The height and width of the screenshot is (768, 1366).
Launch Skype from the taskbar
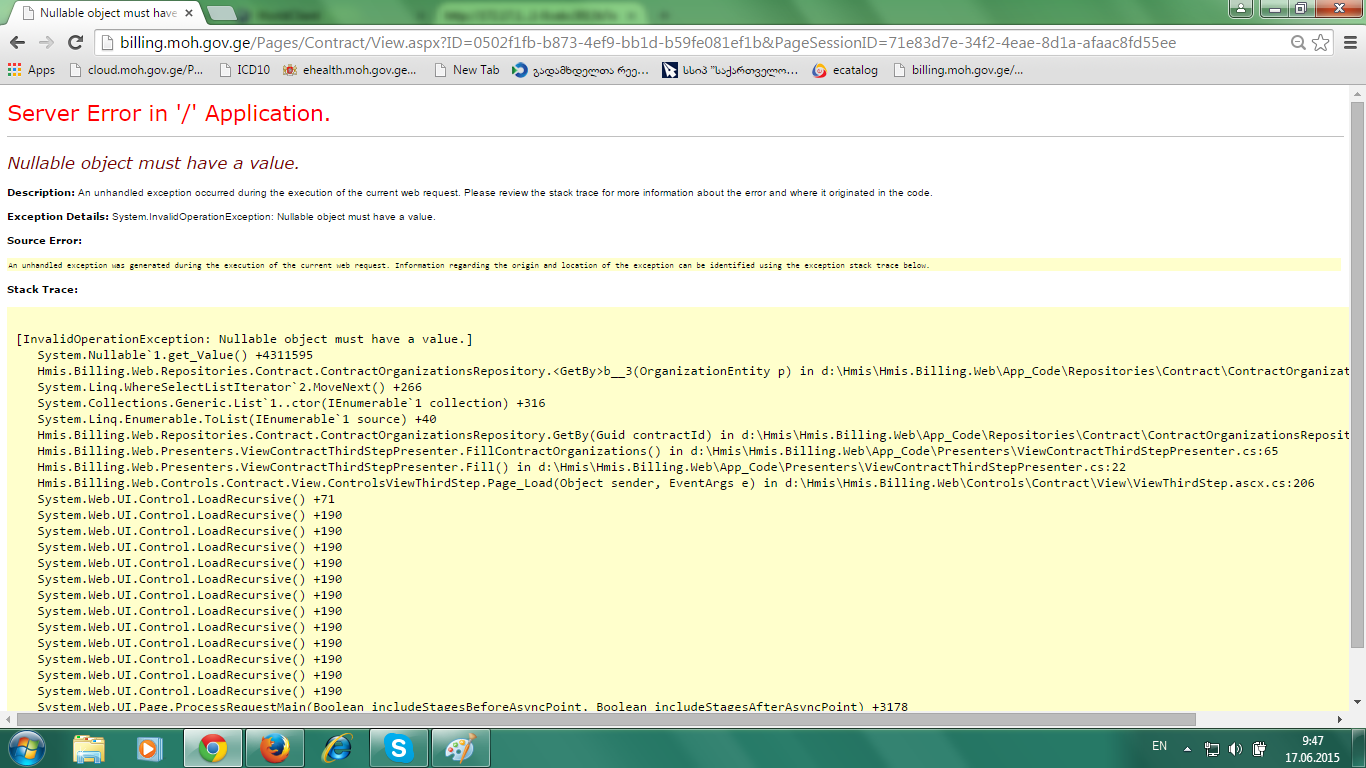pyautogui.click(x=398, y=748)
